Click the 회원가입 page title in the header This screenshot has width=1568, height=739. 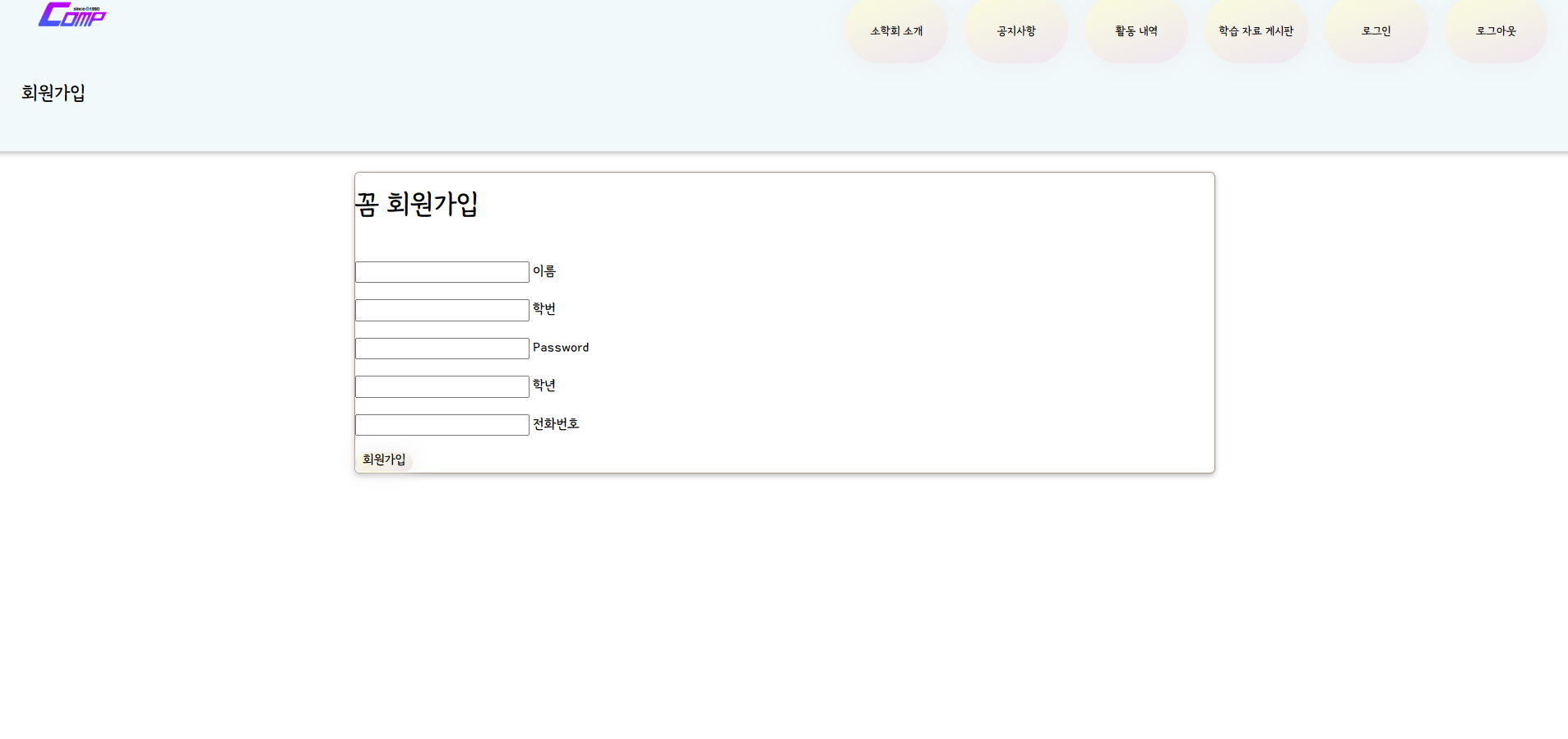[53, 93]
